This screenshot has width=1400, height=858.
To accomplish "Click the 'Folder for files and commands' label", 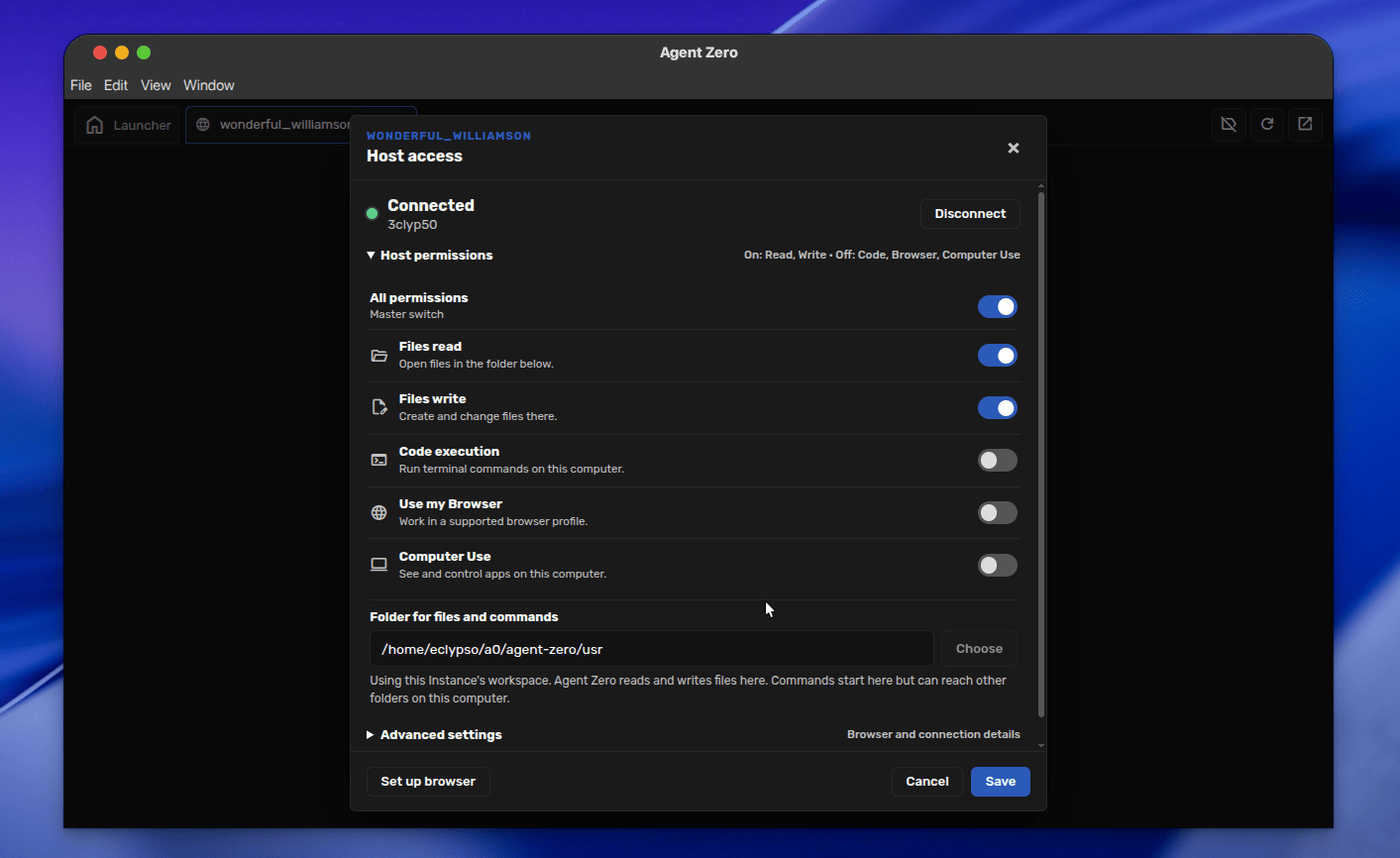I will (x=464, y=617).
